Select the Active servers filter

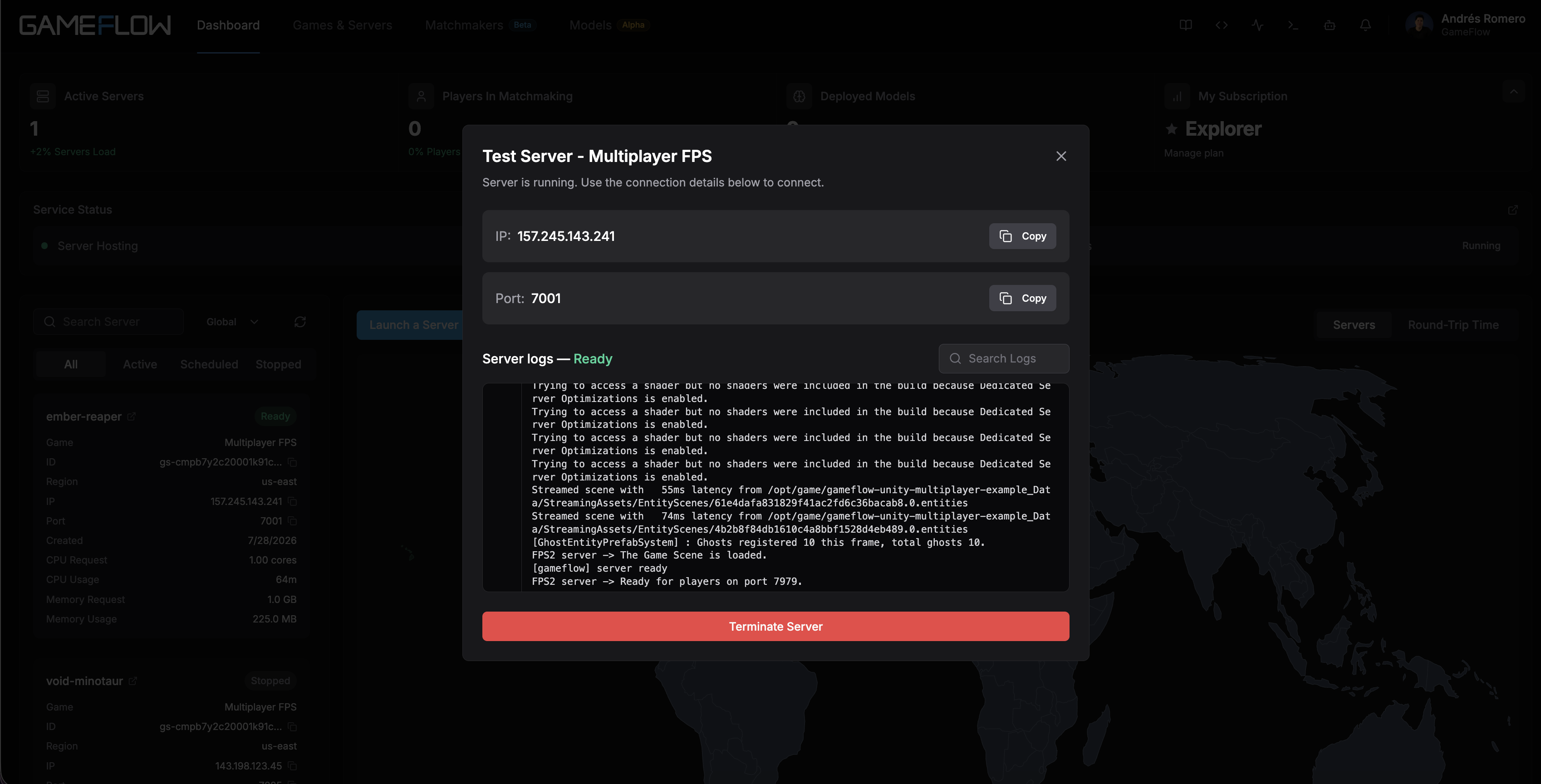tap(140, 364)
